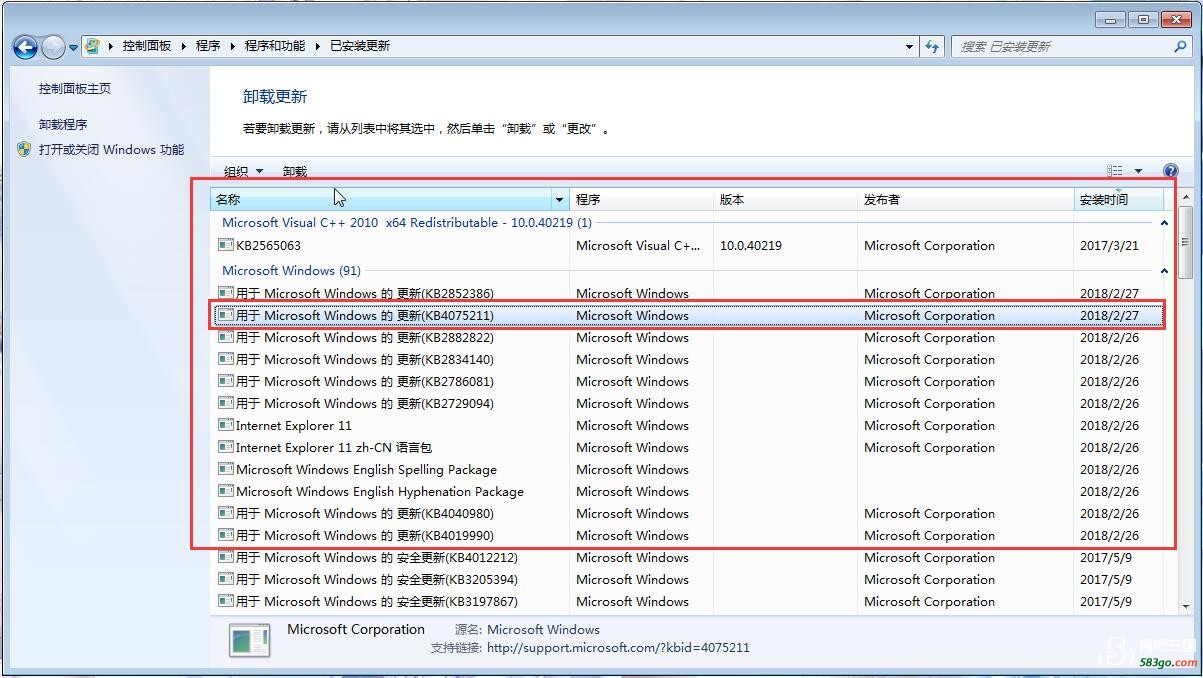The width and height of the screenshot is (1203, 678).
Task: Click the scrollbar up arrow
Action: pos(1186,196)
